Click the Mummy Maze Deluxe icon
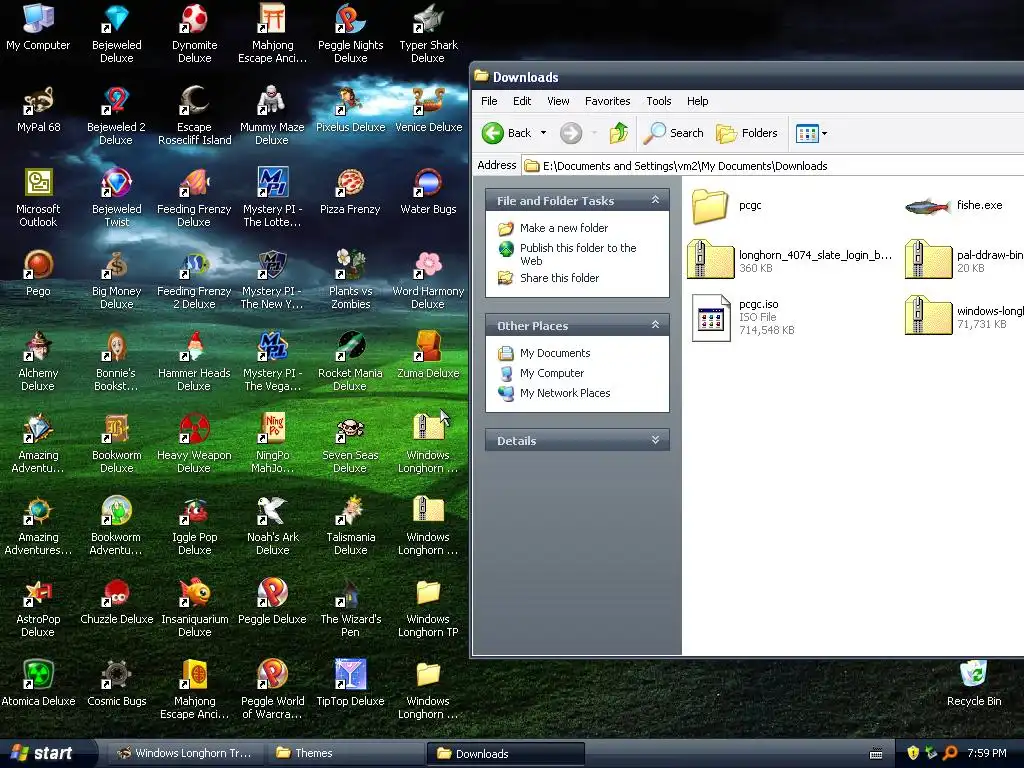 tap(272, 116)
